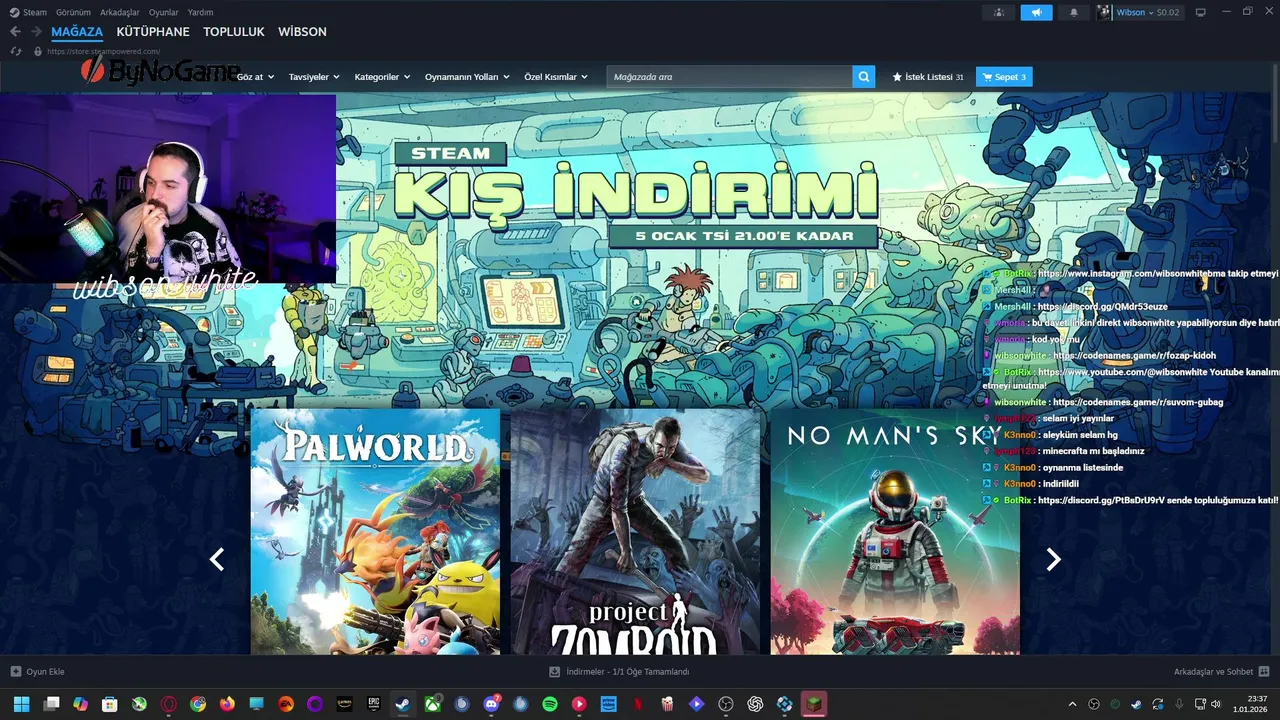Open the Windows Start menu

[x=21, y=704]
